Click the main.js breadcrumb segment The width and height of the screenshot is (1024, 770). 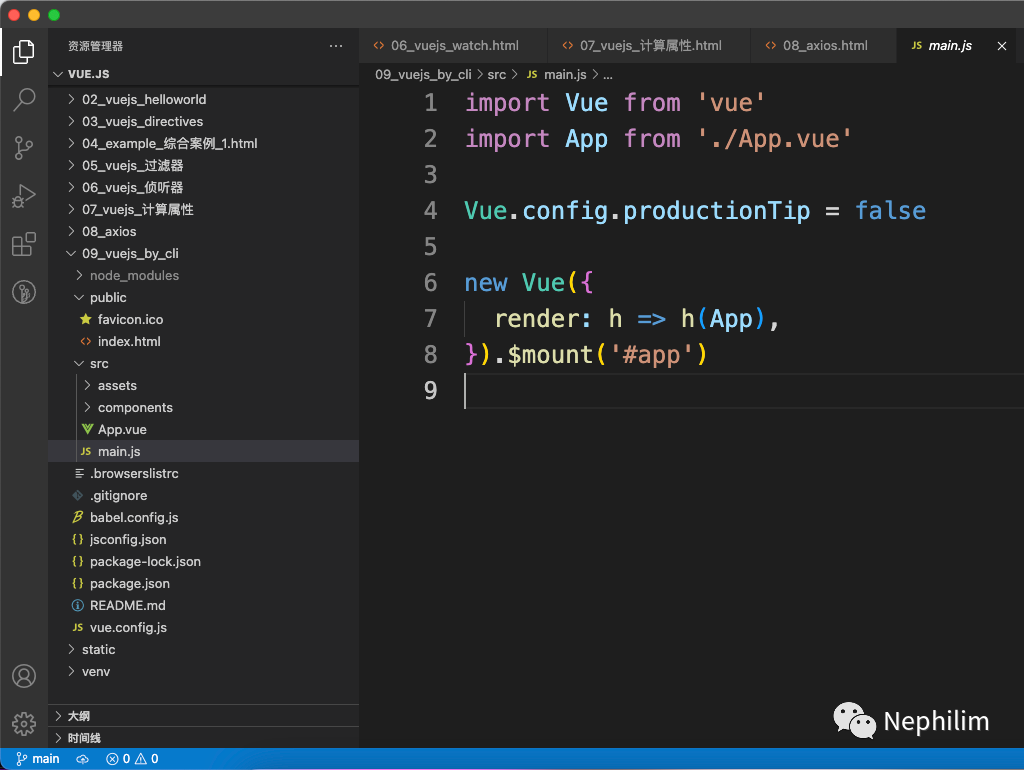tap(557, 74)
